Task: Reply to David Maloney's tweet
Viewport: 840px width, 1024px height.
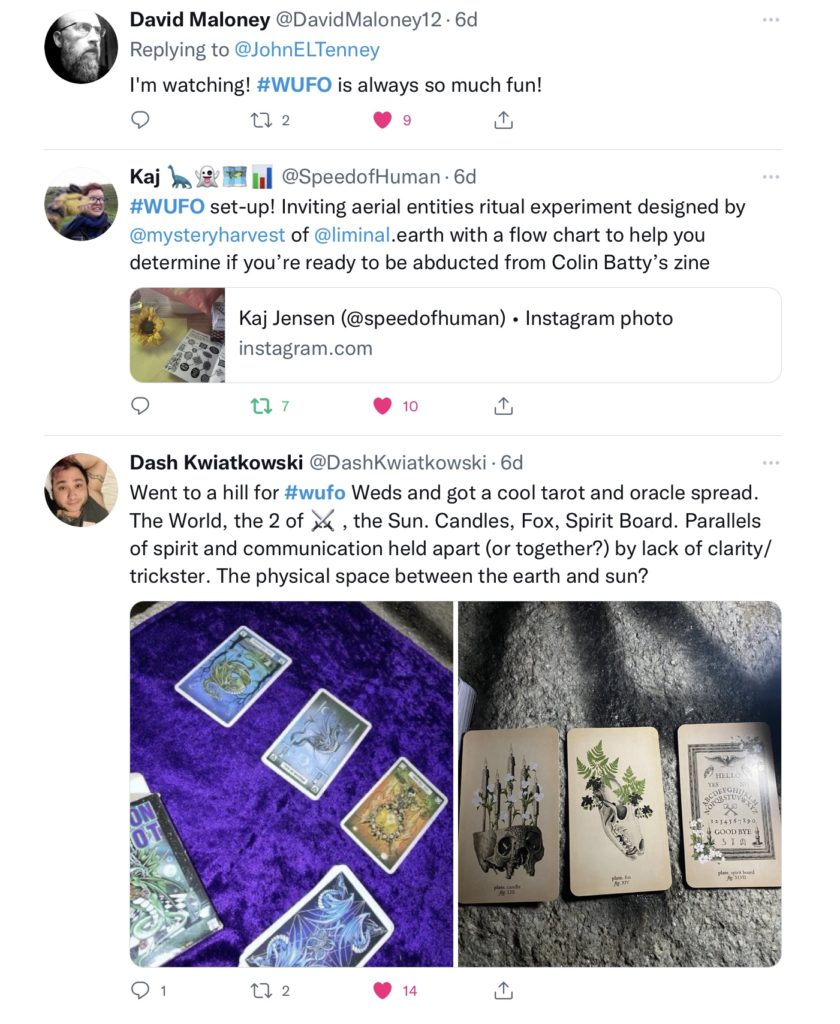Action: tap(140, 120)
